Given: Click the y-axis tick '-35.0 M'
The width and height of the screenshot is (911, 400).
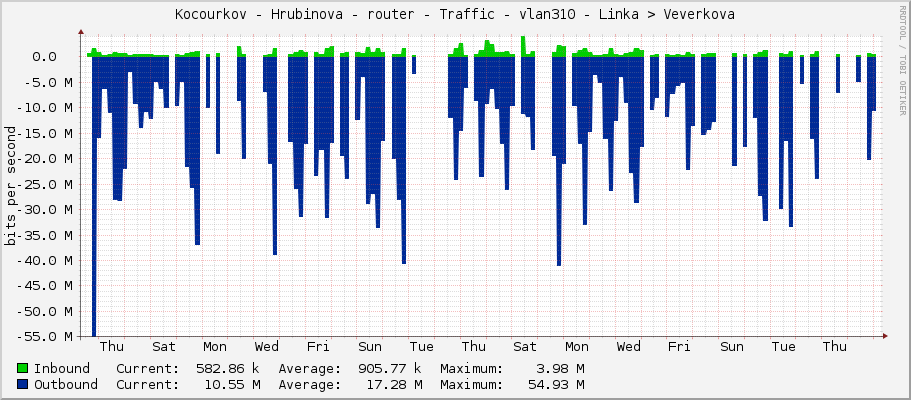Looking at the screenshot, I should [44, 235].
